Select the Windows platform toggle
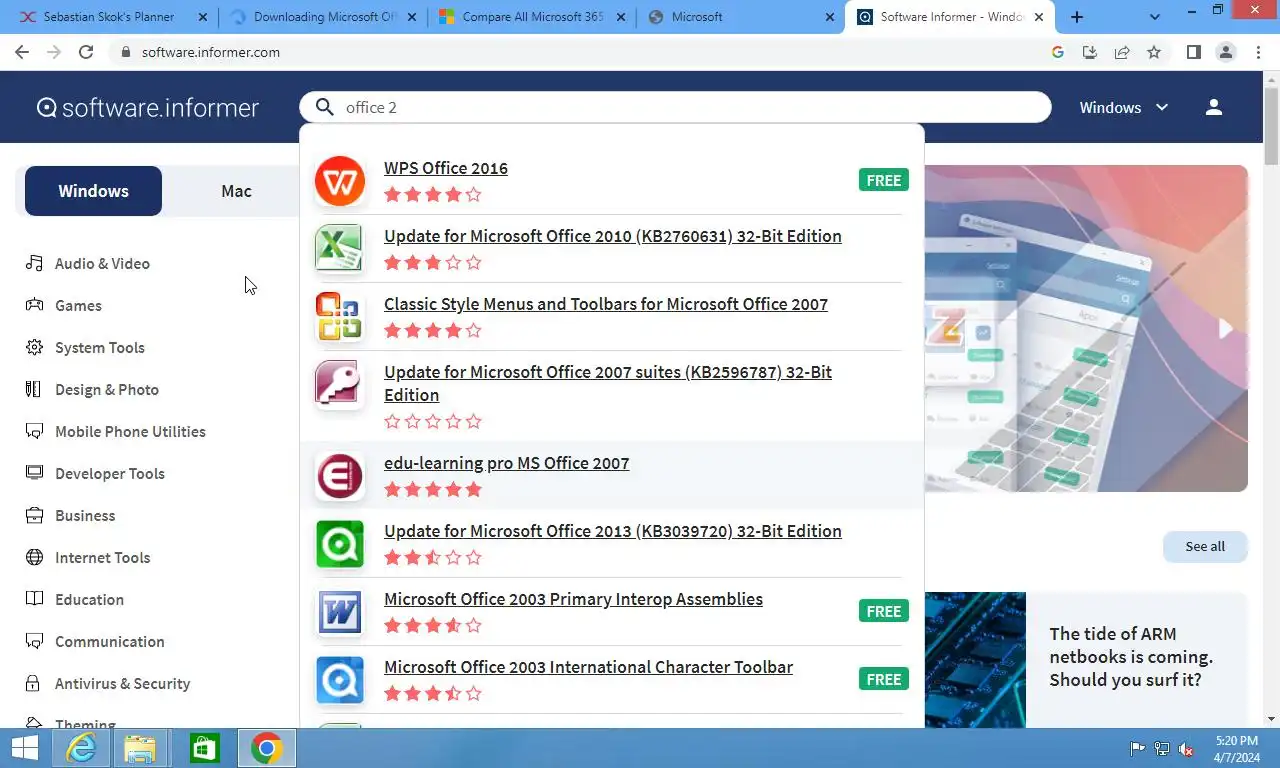This screenshot has height=768, width=1280. pyautogui.click(x=93, y=191)
